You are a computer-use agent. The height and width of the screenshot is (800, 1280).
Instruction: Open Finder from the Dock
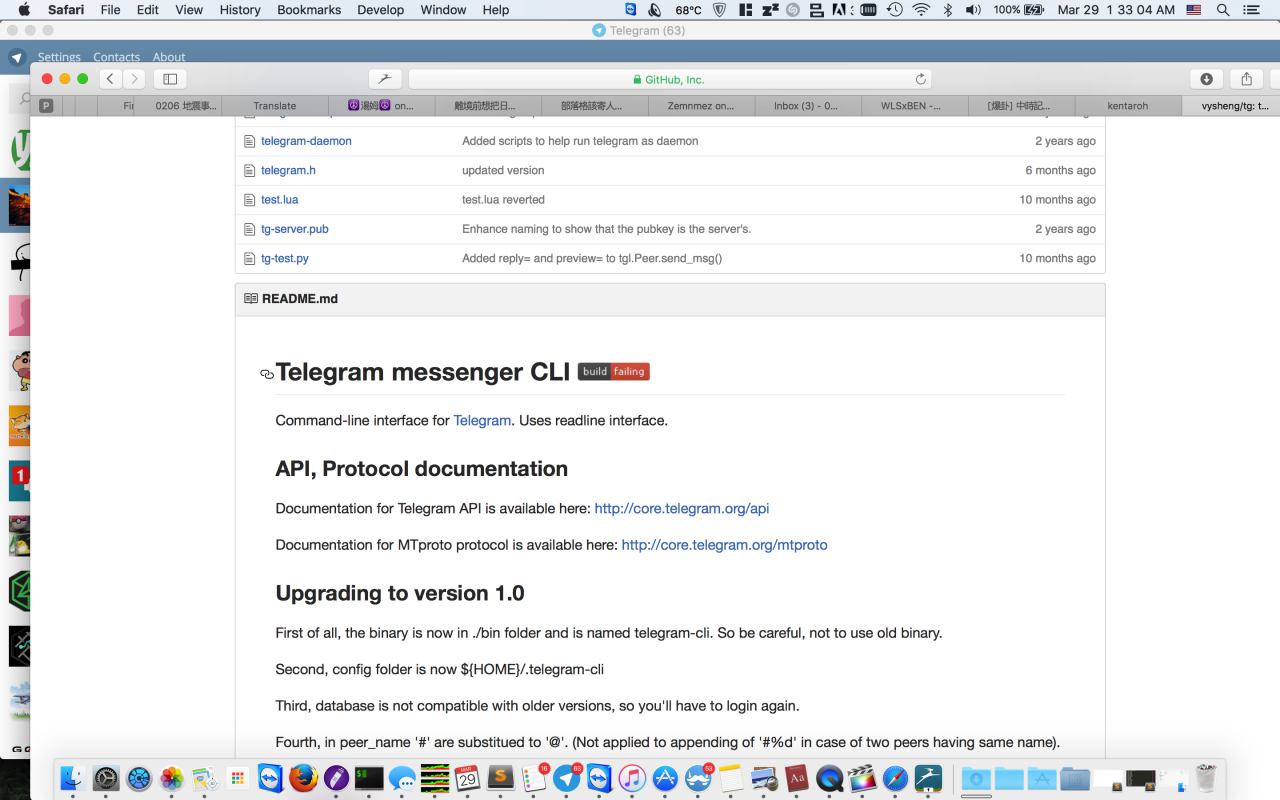pyautogui.click(x=73, y=778)
